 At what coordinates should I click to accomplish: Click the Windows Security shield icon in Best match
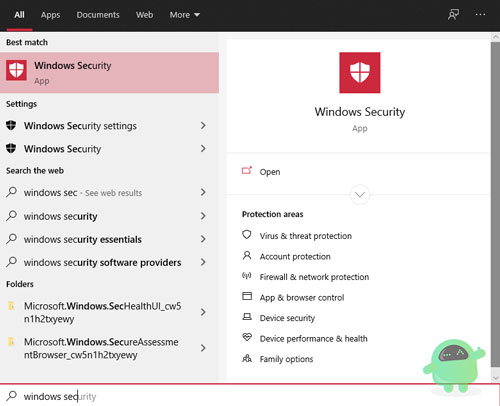coord(16,70)
